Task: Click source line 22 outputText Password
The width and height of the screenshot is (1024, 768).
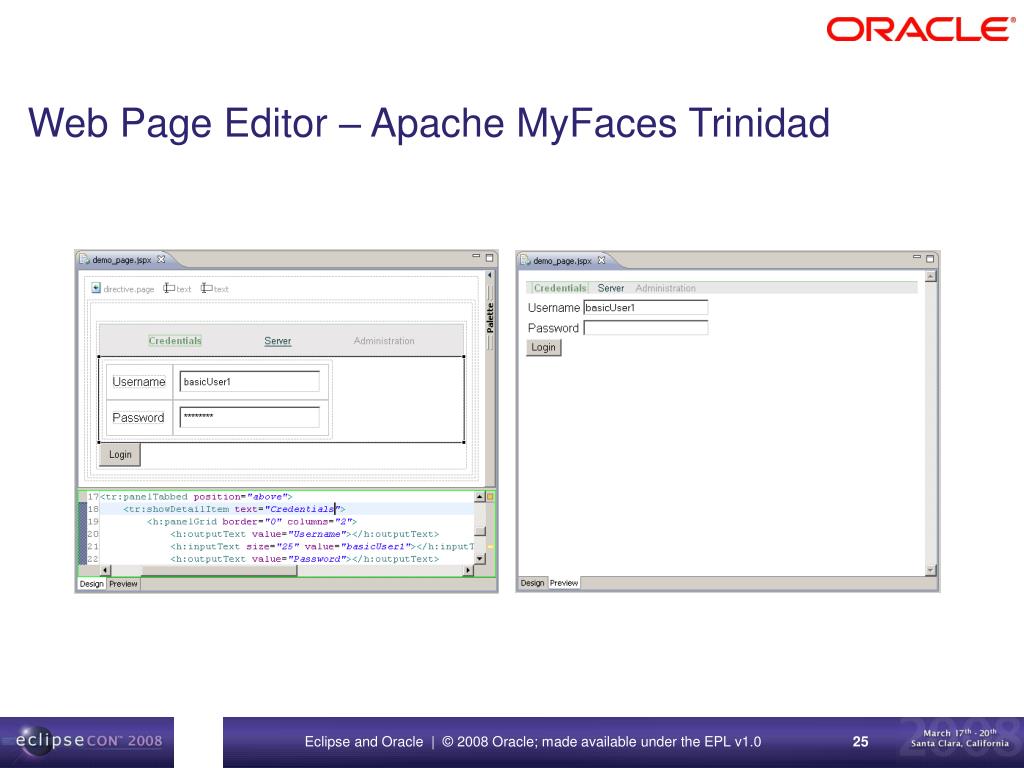Action: (x=304, y=559)
